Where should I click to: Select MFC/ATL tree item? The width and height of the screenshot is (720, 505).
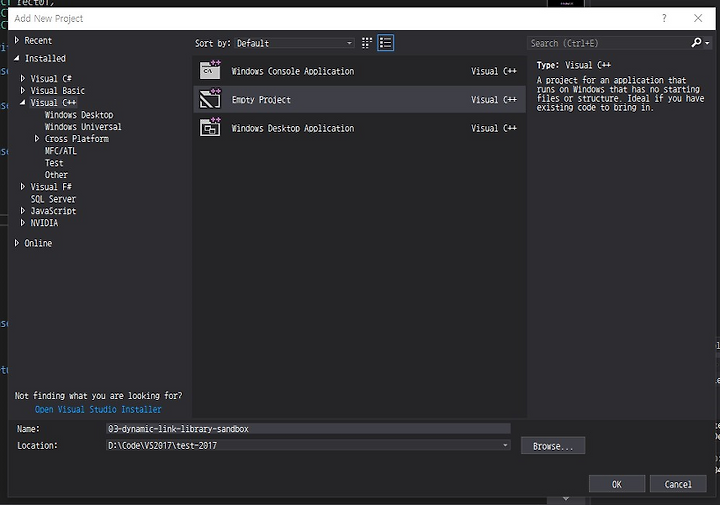point(61,151)
